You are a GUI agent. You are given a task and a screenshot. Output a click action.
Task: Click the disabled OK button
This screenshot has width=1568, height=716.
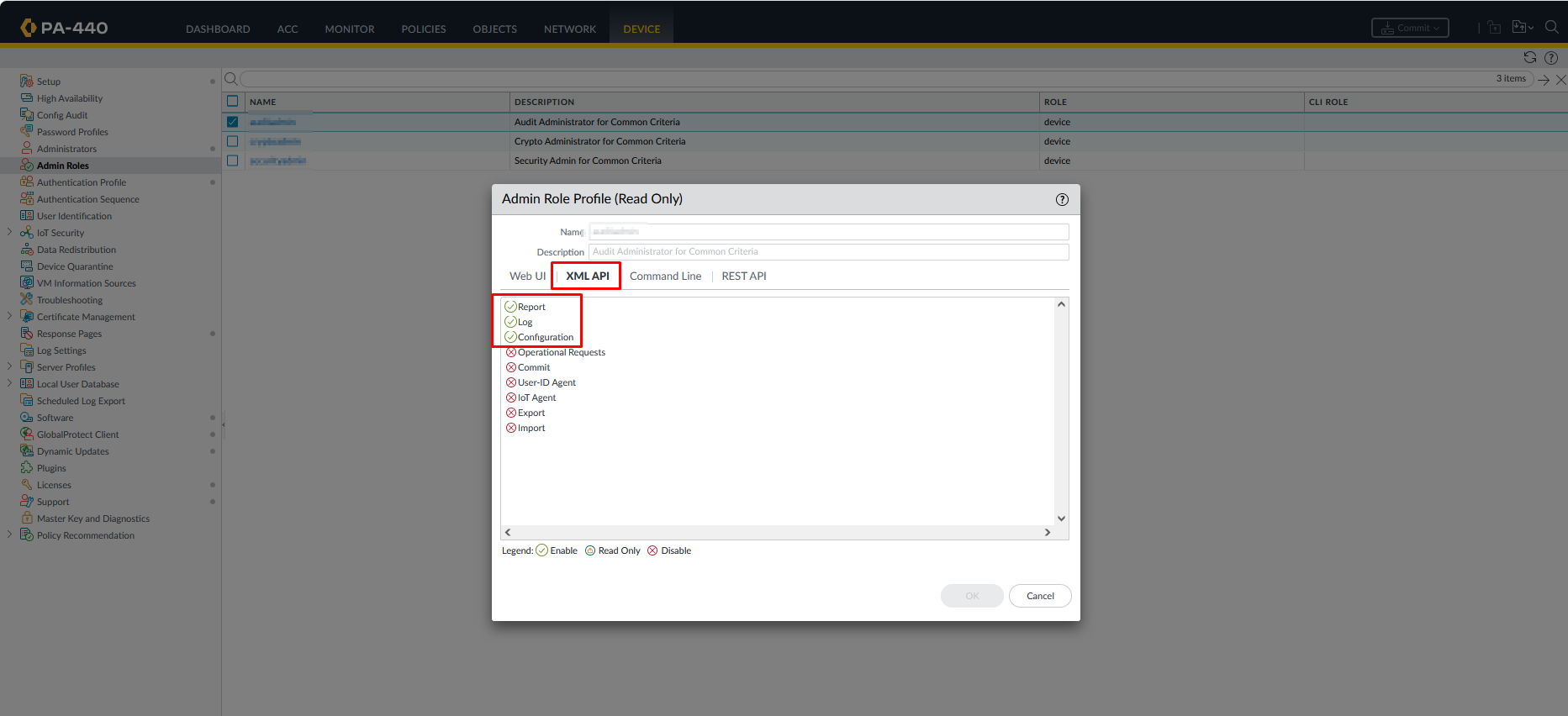point(972,596)
